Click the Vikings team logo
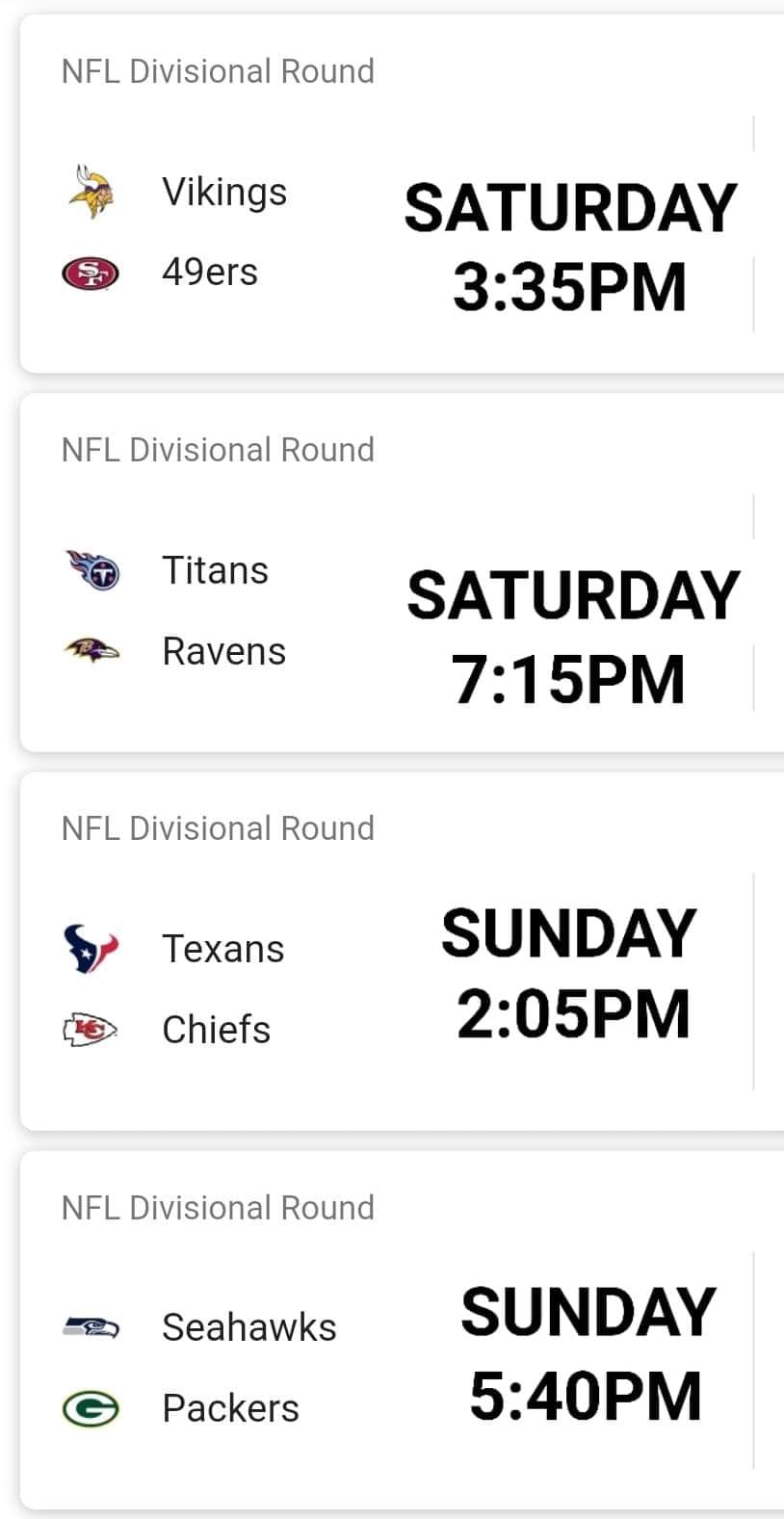This screenshot has width=784, height=1519. [x=91, y=192]
